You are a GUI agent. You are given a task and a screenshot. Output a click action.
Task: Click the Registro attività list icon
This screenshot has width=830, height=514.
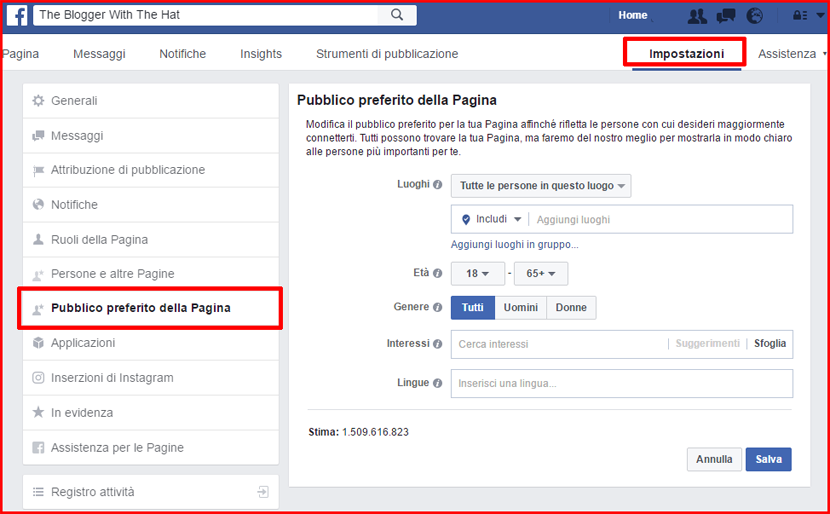[x=38, y=492]
